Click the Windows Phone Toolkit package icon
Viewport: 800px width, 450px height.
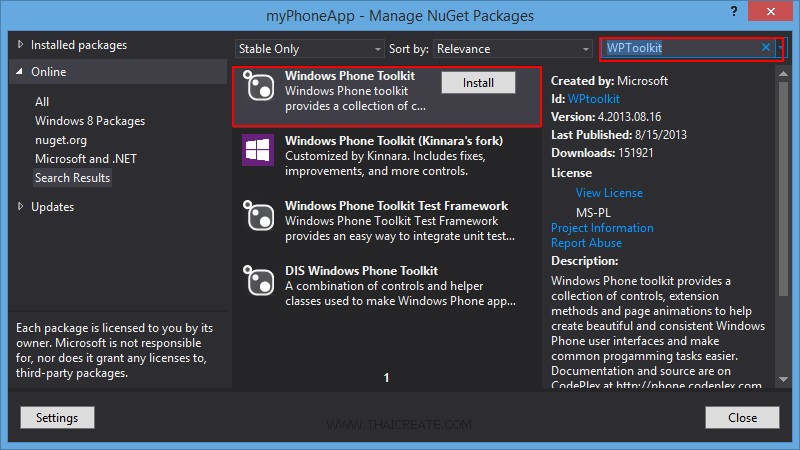258,86
